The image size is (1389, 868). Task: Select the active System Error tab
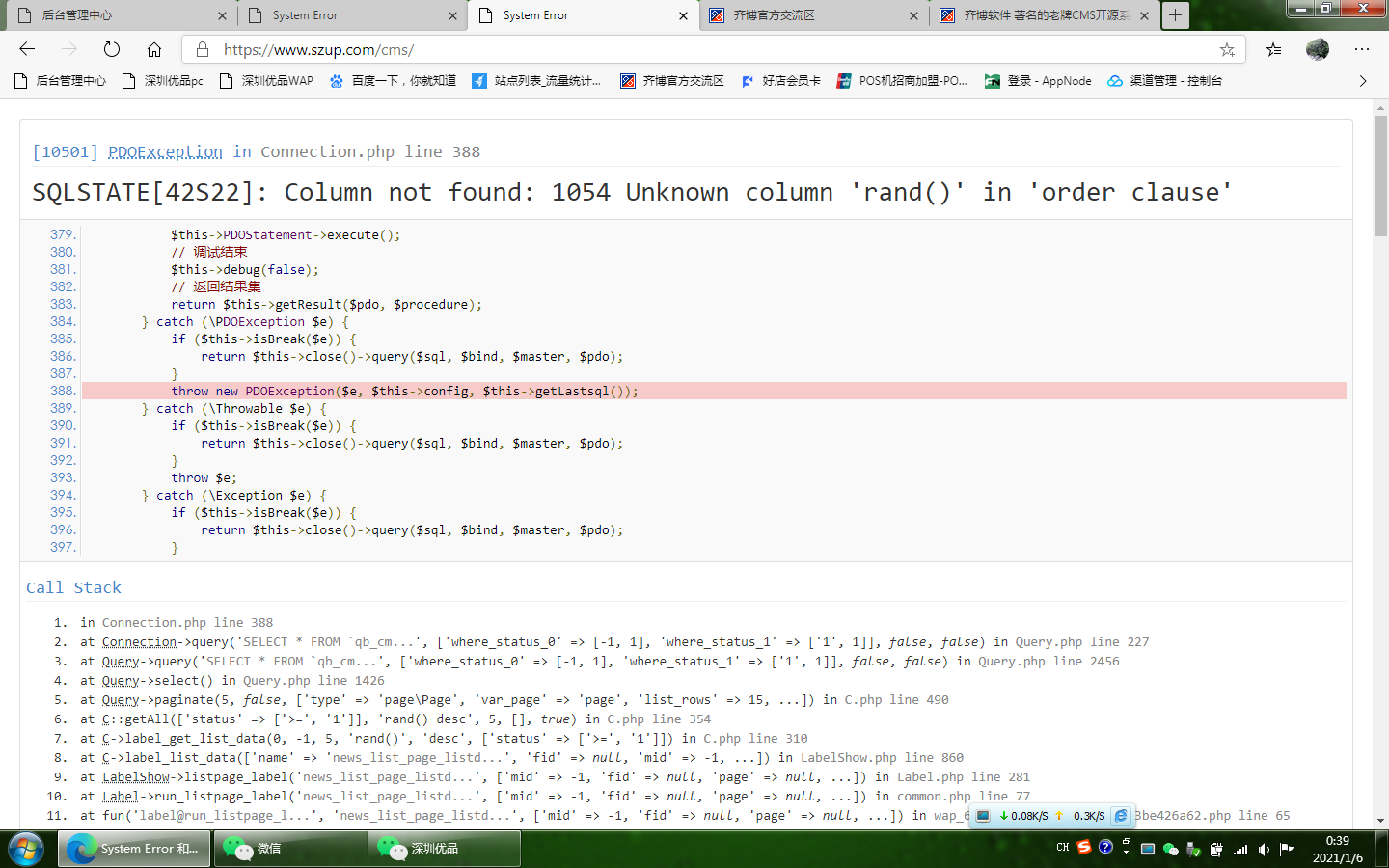click(584, 15)
